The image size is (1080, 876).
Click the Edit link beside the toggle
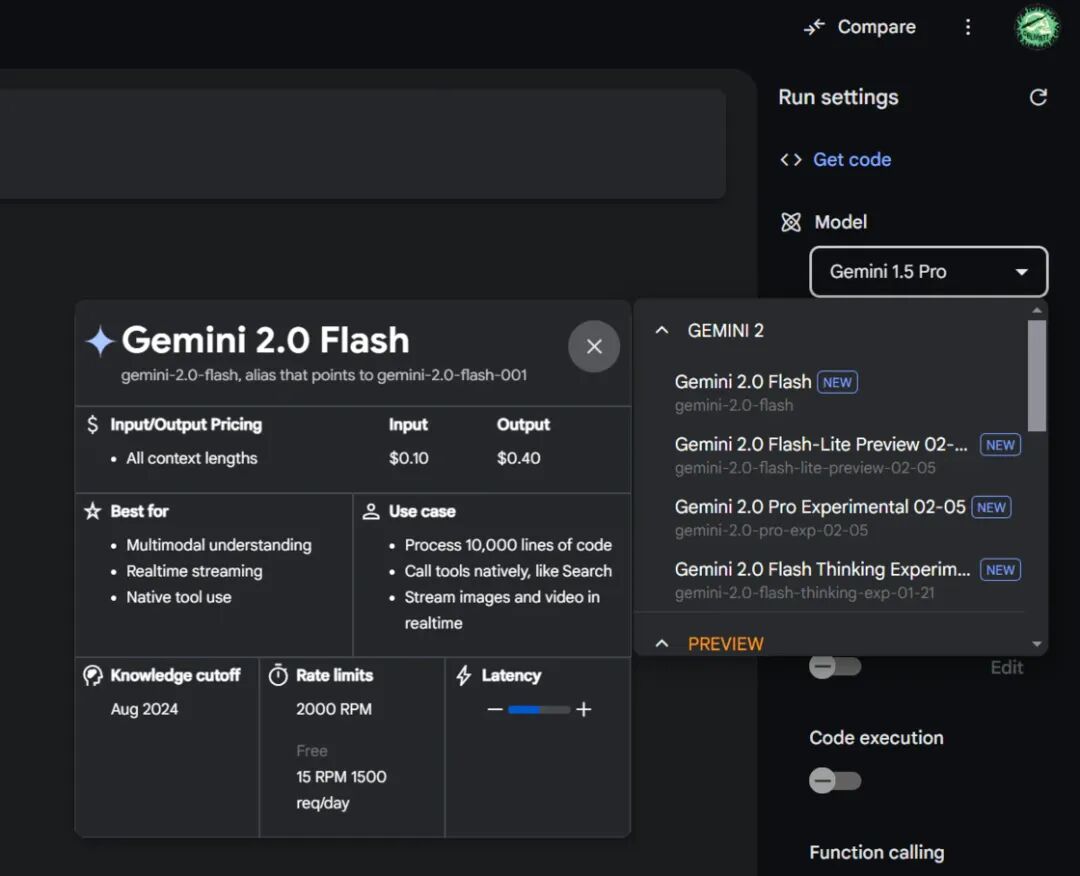[1006, 667]
